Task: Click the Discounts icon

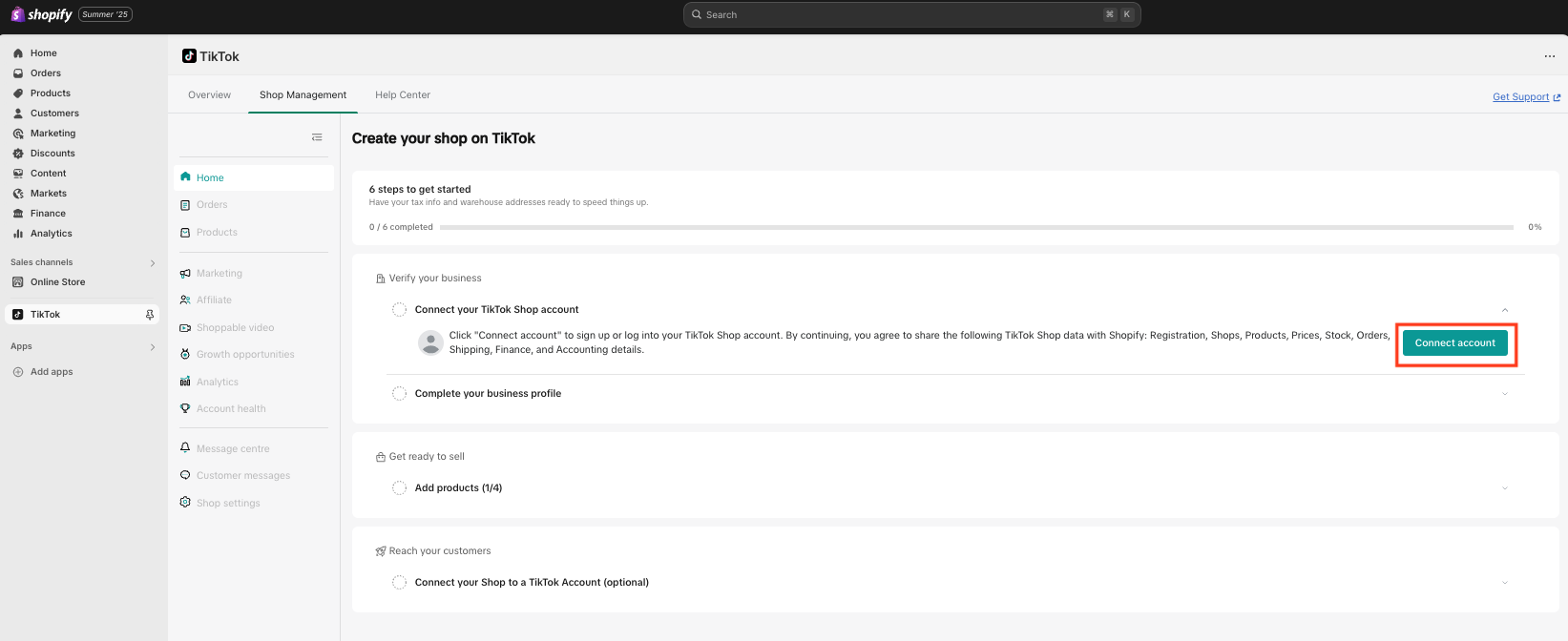Action: click(18, 154)
